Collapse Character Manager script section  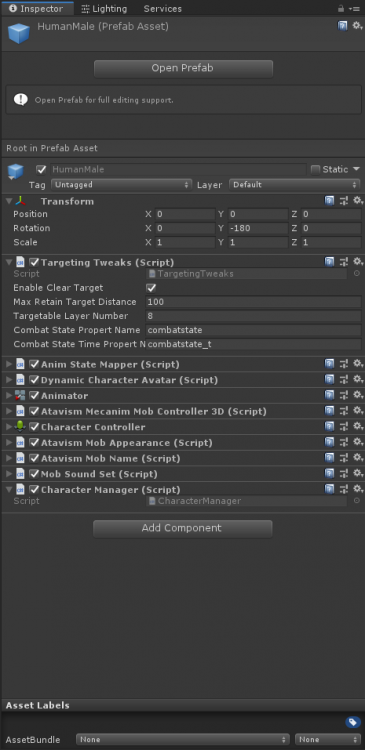tap(9, 490)
